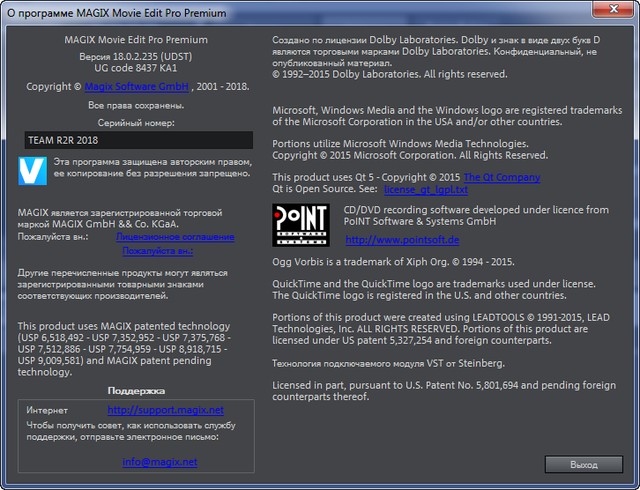This screenshot has width=640, height=490.
Task: Click the Ogg Vorbis trademark line
Action: point(393,262)
